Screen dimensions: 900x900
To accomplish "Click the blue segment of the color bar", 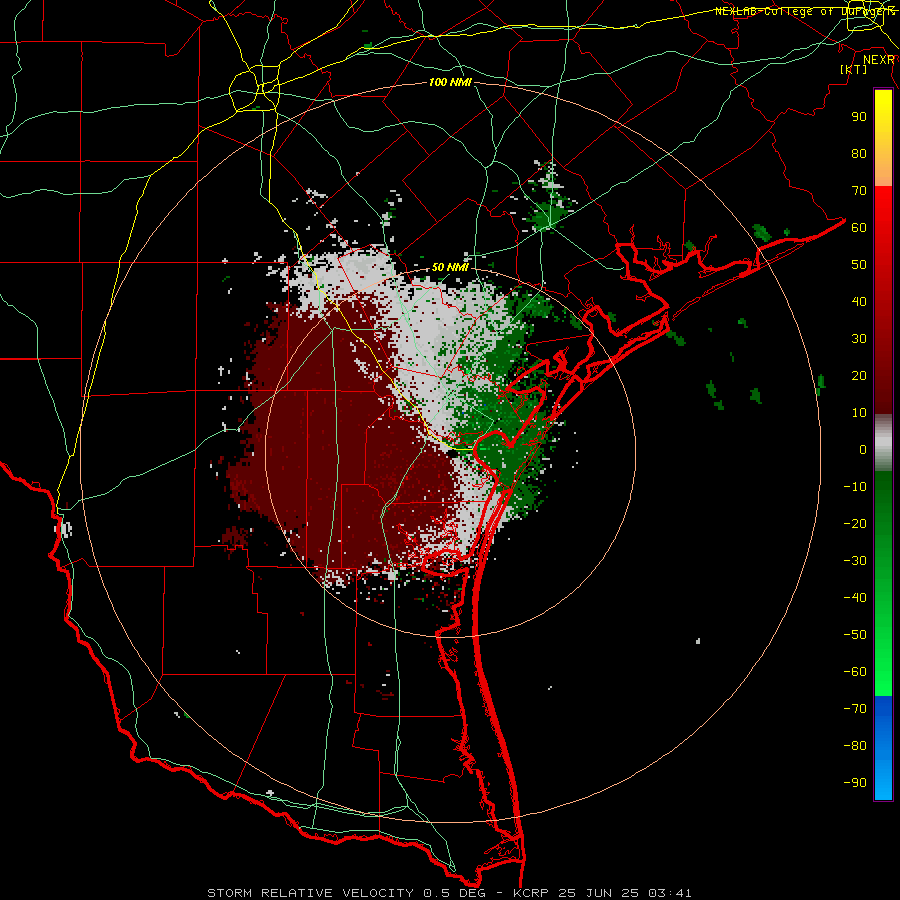I will (x=883, y=748).
